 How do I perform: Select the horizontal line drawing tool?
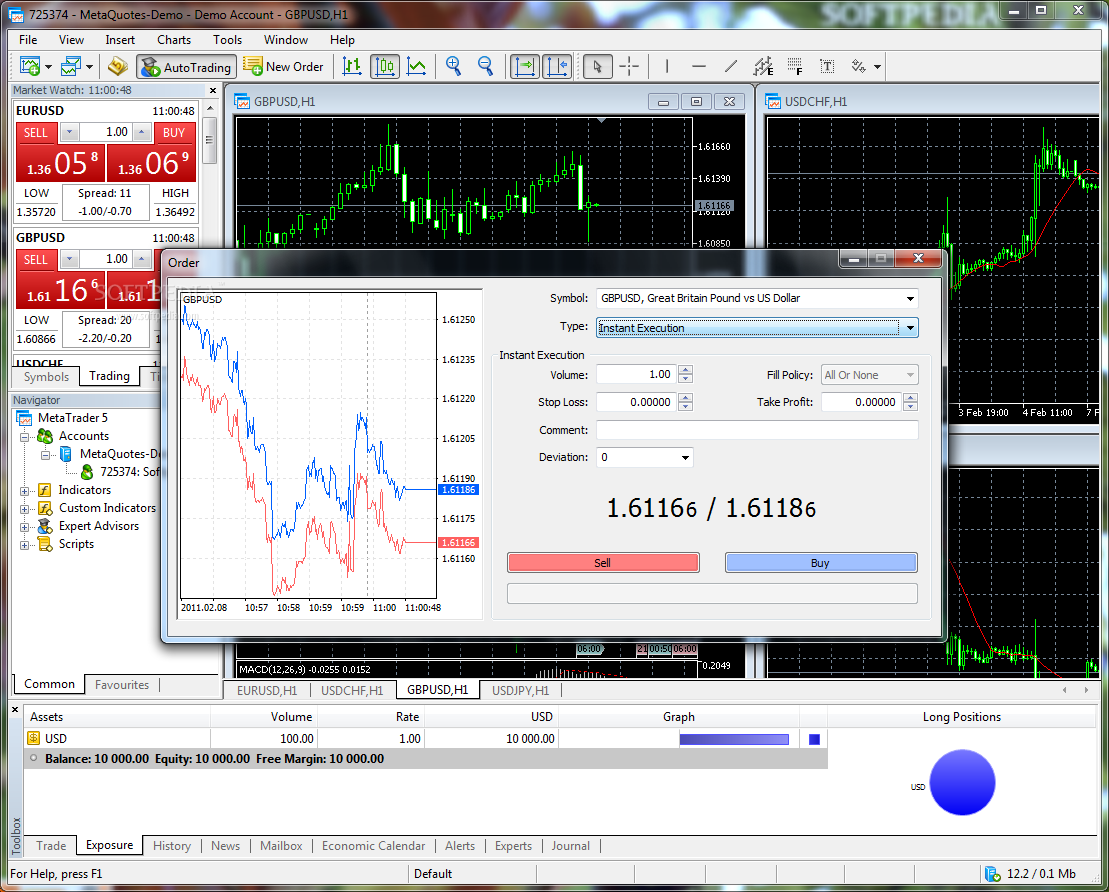click(699, 66)
